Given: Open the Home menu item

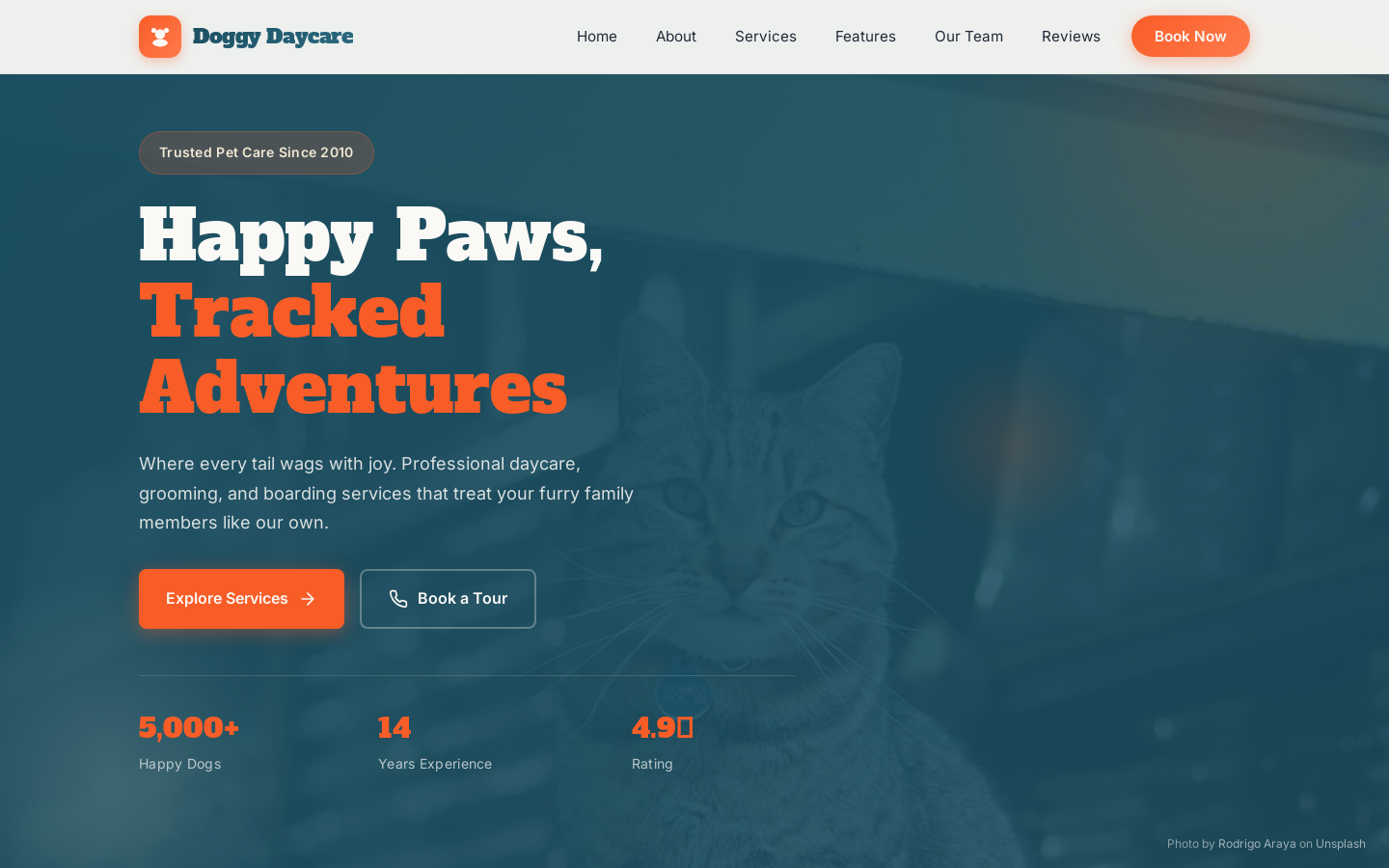Looking at the screenshot, I should (x=597, y=37).
